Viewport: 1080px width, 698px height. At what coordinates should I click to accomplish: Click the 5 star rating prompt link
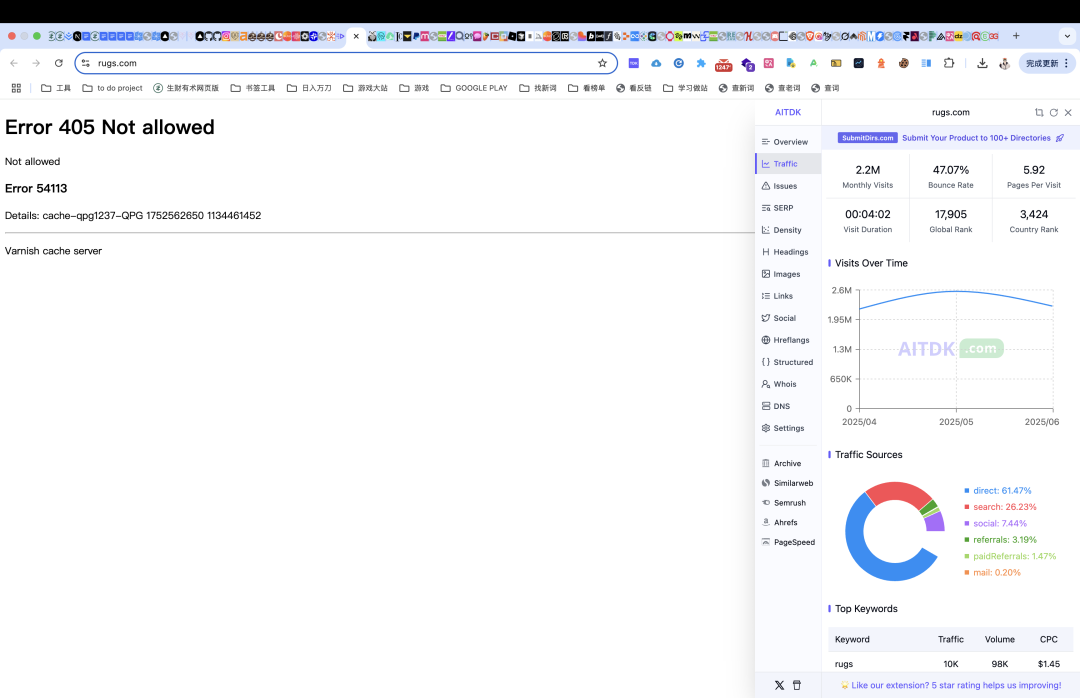click(x=951, y=685)
